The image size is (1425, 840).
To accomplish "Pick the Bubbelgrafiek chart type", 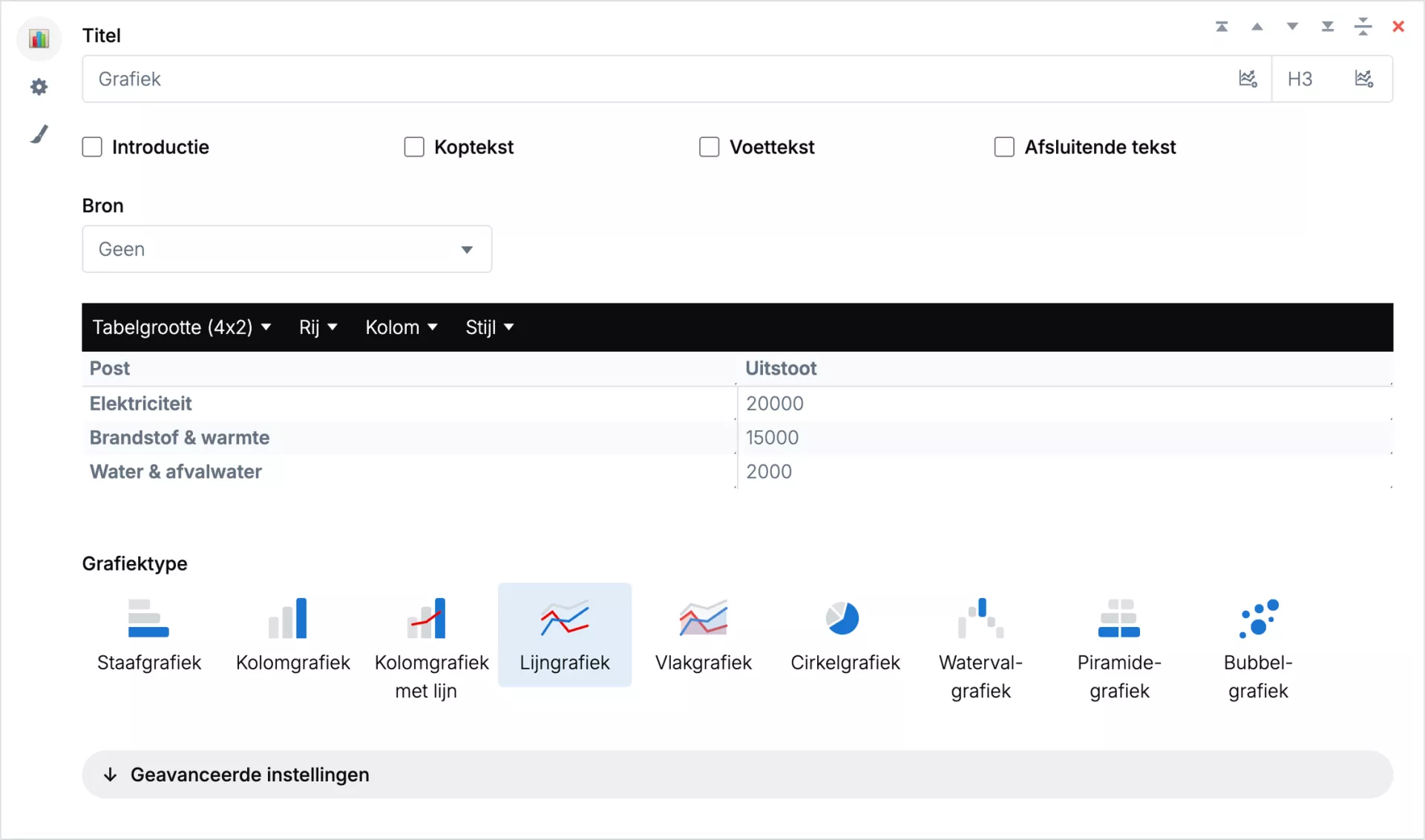I will click(1258, 619).
